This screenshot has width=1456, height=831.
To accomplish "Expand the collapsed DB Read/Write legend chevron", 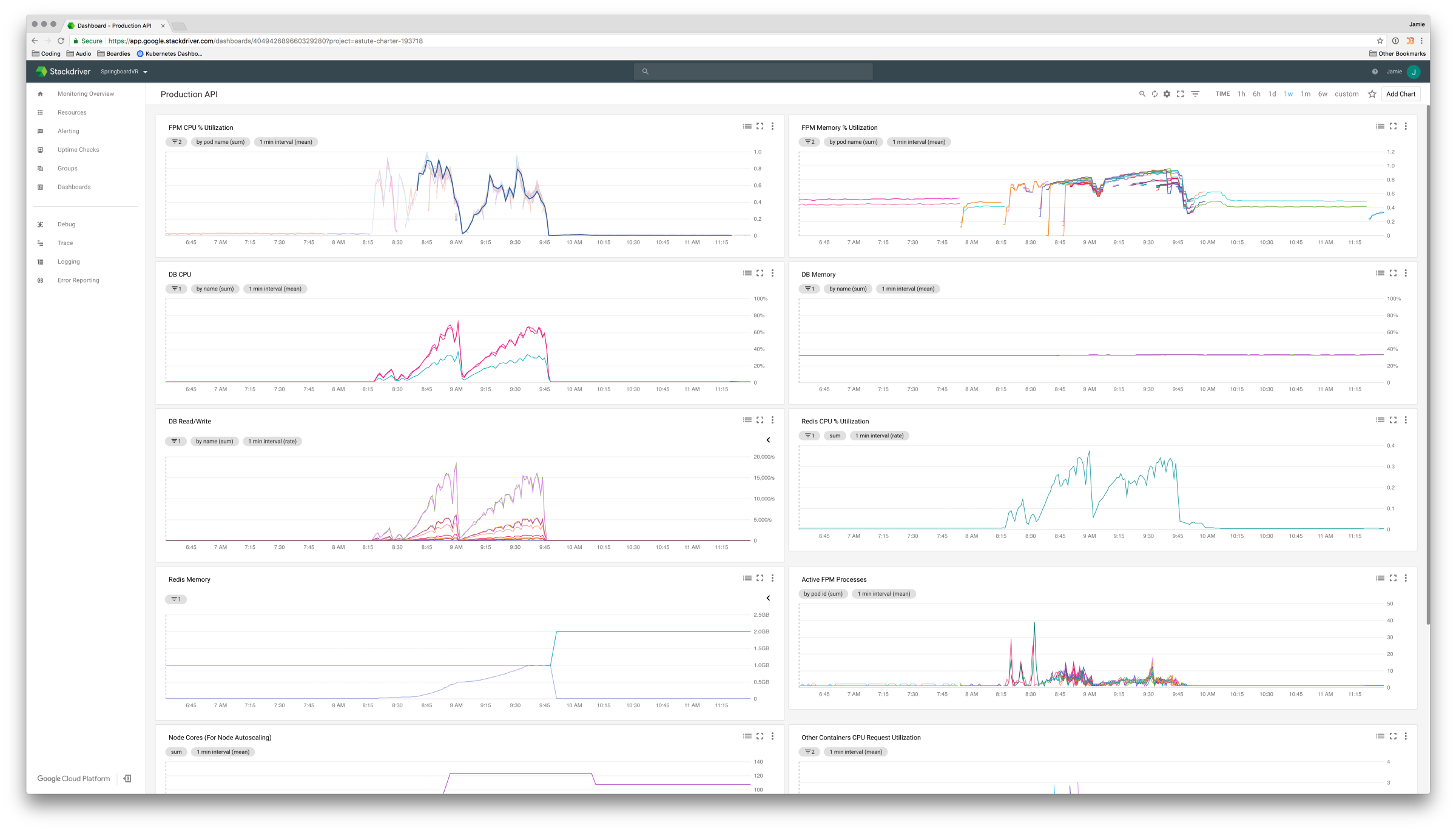I will 768,440.
